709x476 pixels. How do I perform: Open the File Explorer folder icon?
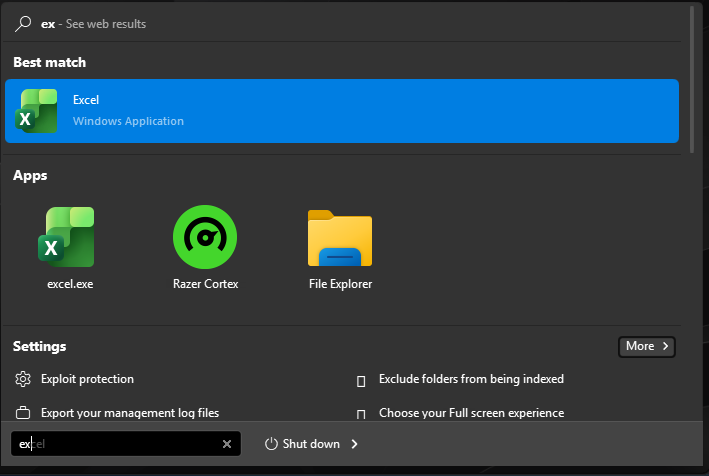click(x=340, y=238)
